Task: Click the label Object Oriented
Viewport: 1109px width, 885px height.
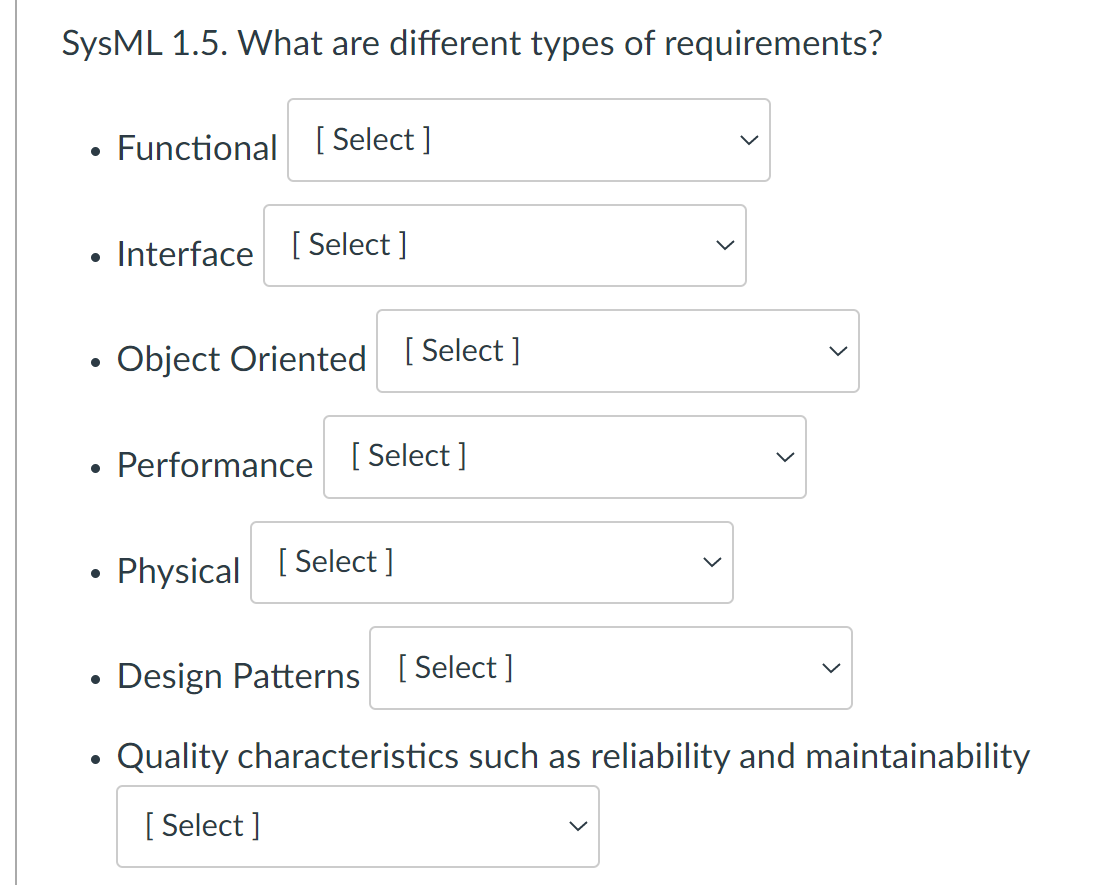Action: coord(240,359)
